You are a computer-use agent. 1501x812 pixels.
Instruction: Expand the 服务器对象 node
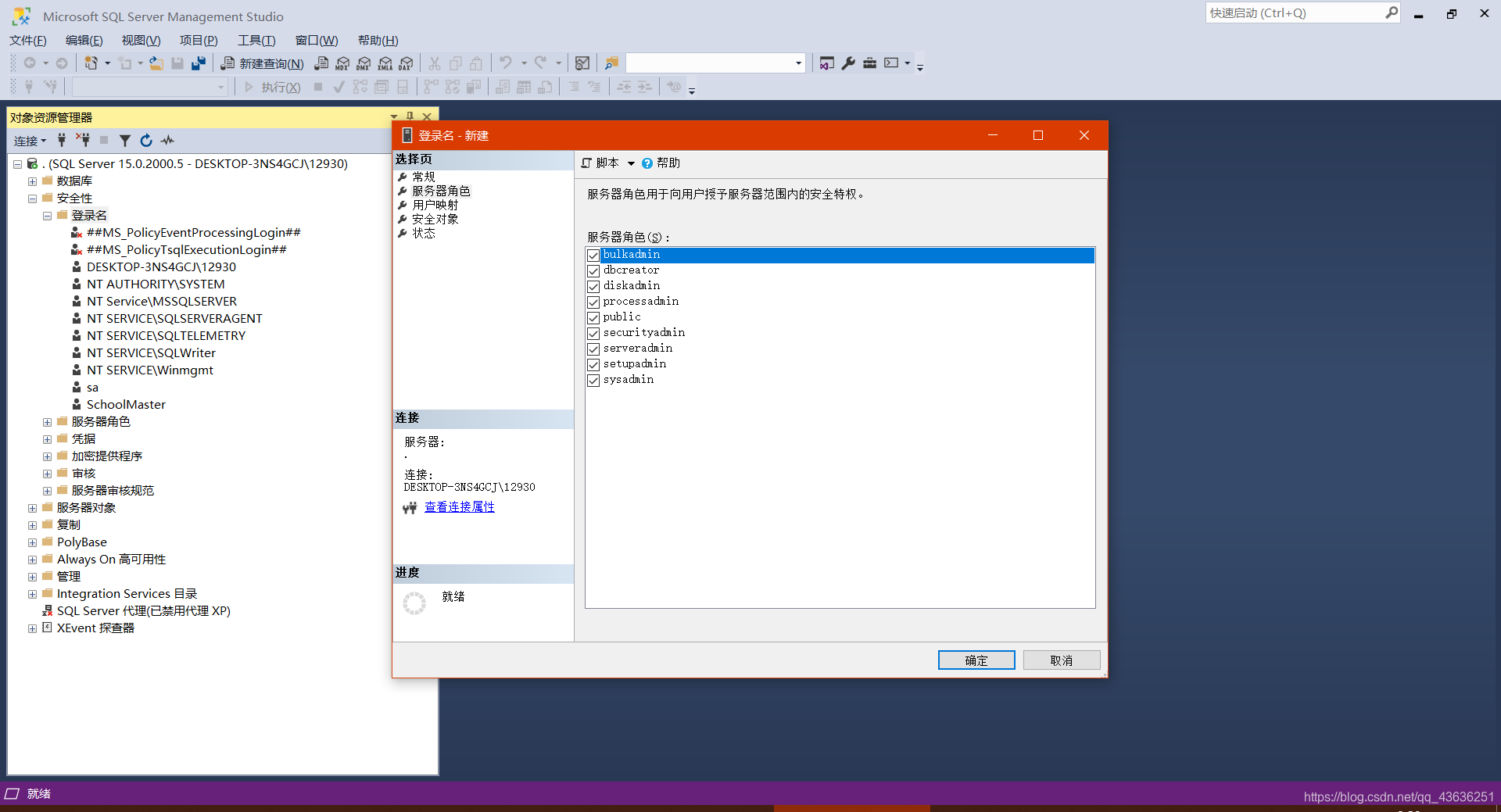(x=32, y=508)
